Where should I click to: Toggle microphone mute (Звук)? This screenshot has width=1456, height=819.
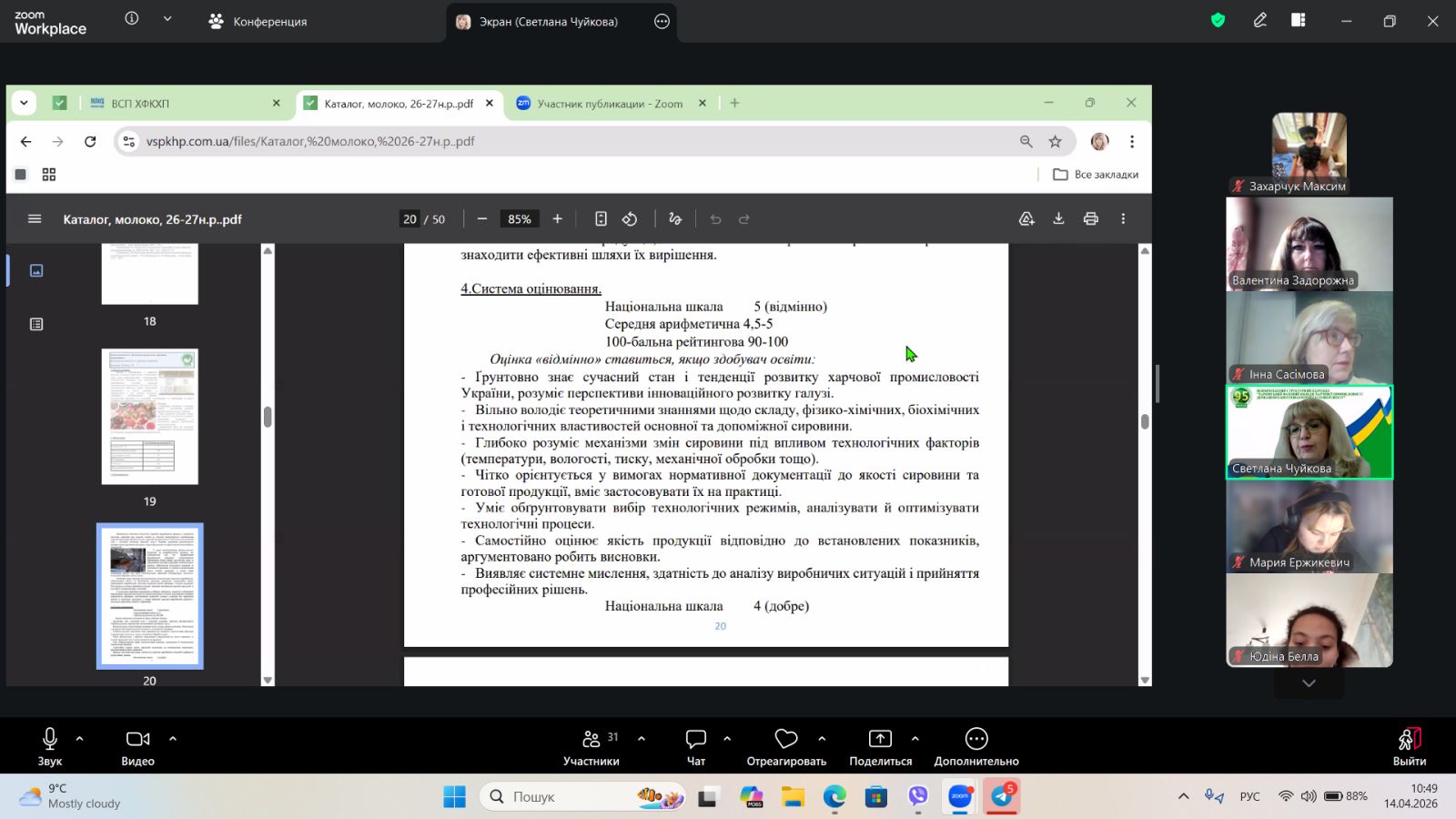(x=50, y=739)
